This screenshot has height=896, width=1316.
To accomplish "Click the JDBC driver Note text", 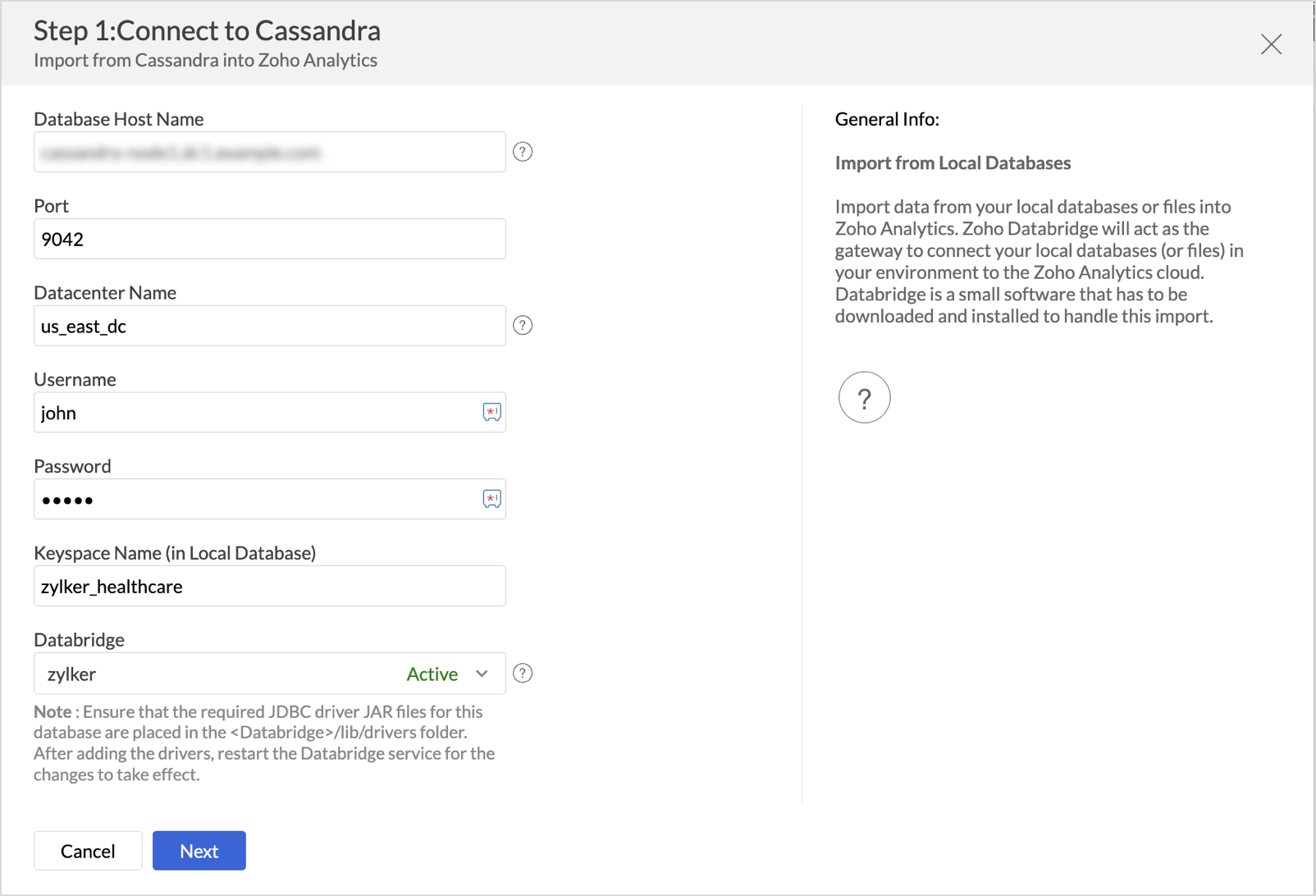I will (264, 743).
